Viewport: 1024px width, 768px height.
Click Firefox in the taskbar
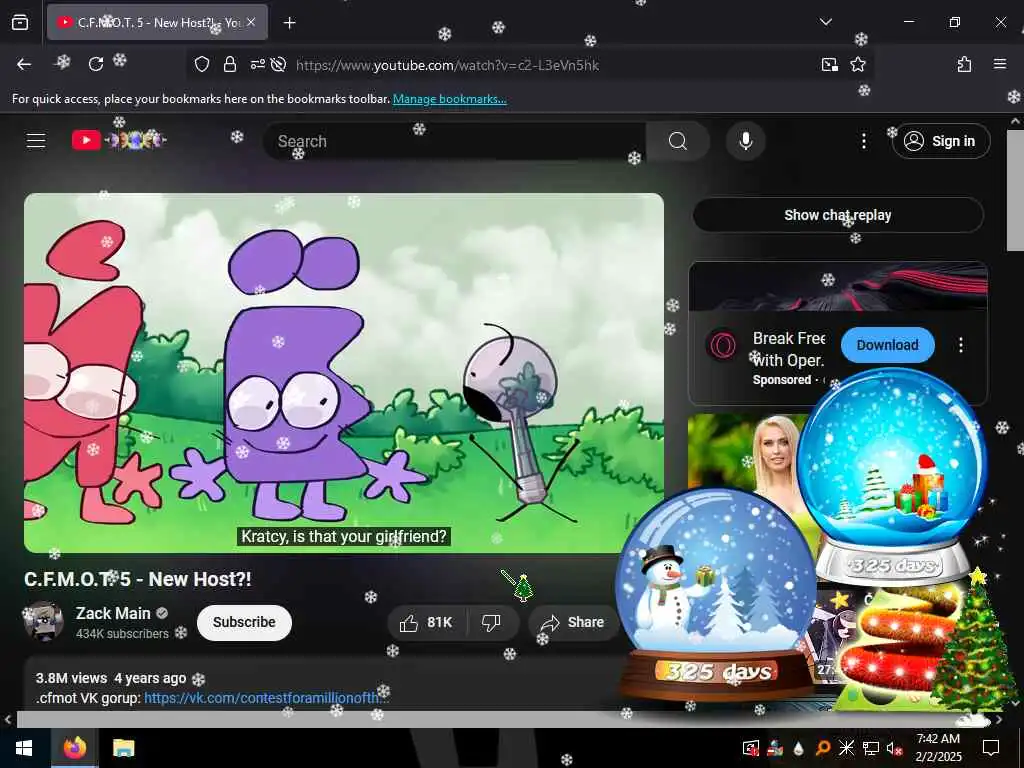click(74, 748)
